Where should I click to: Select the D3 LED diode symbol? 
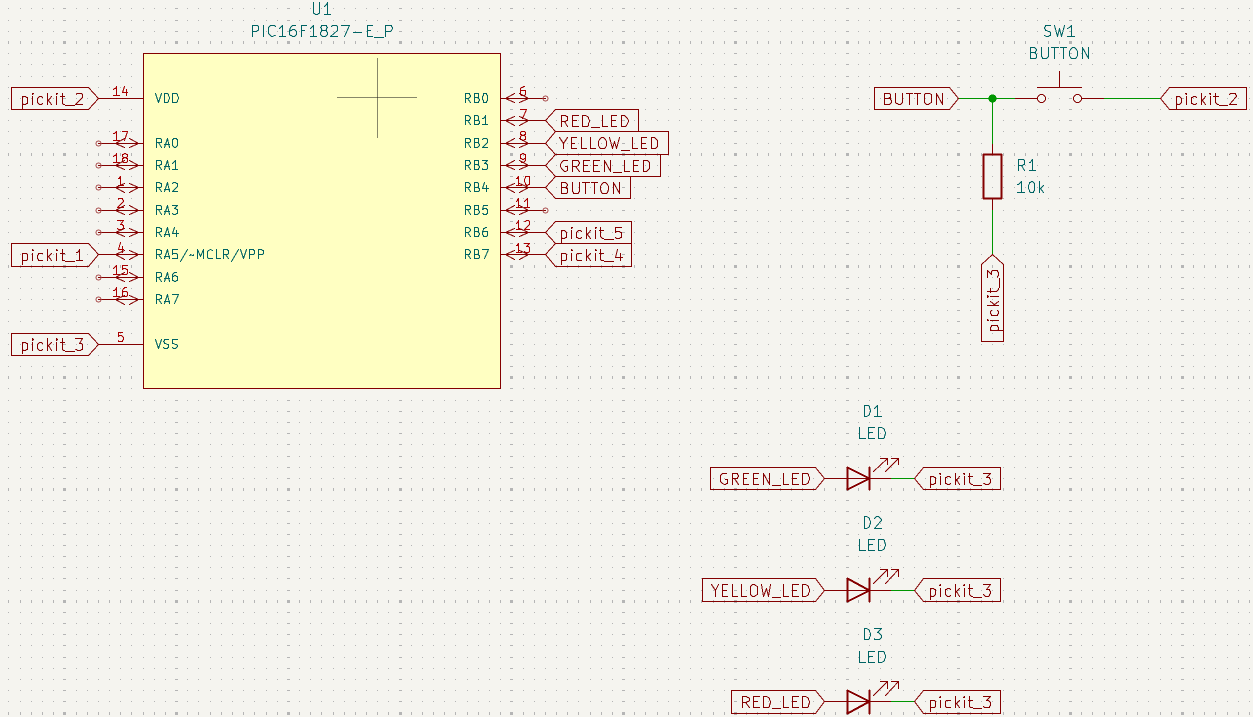[x=859, y=702]
